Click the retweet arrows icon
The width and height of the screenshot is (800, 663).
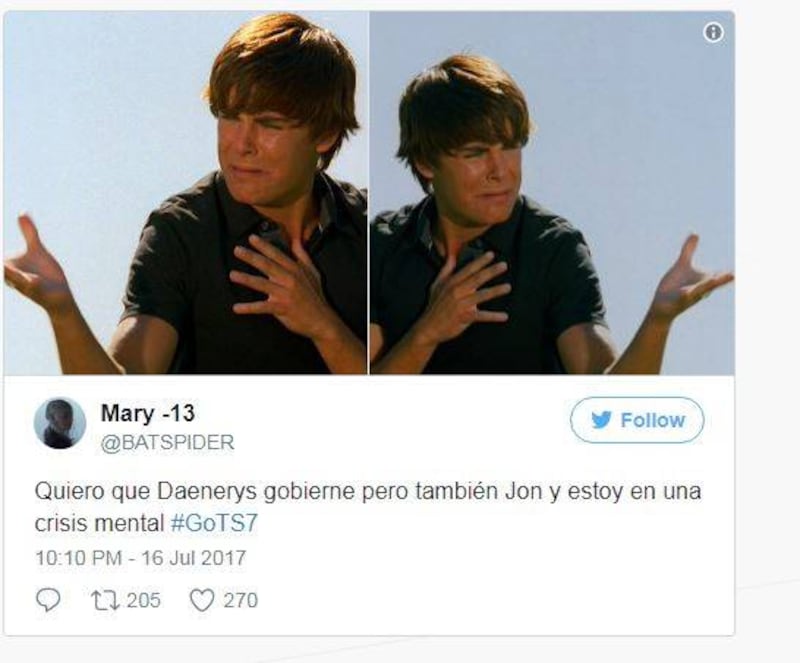coord(105,600)
